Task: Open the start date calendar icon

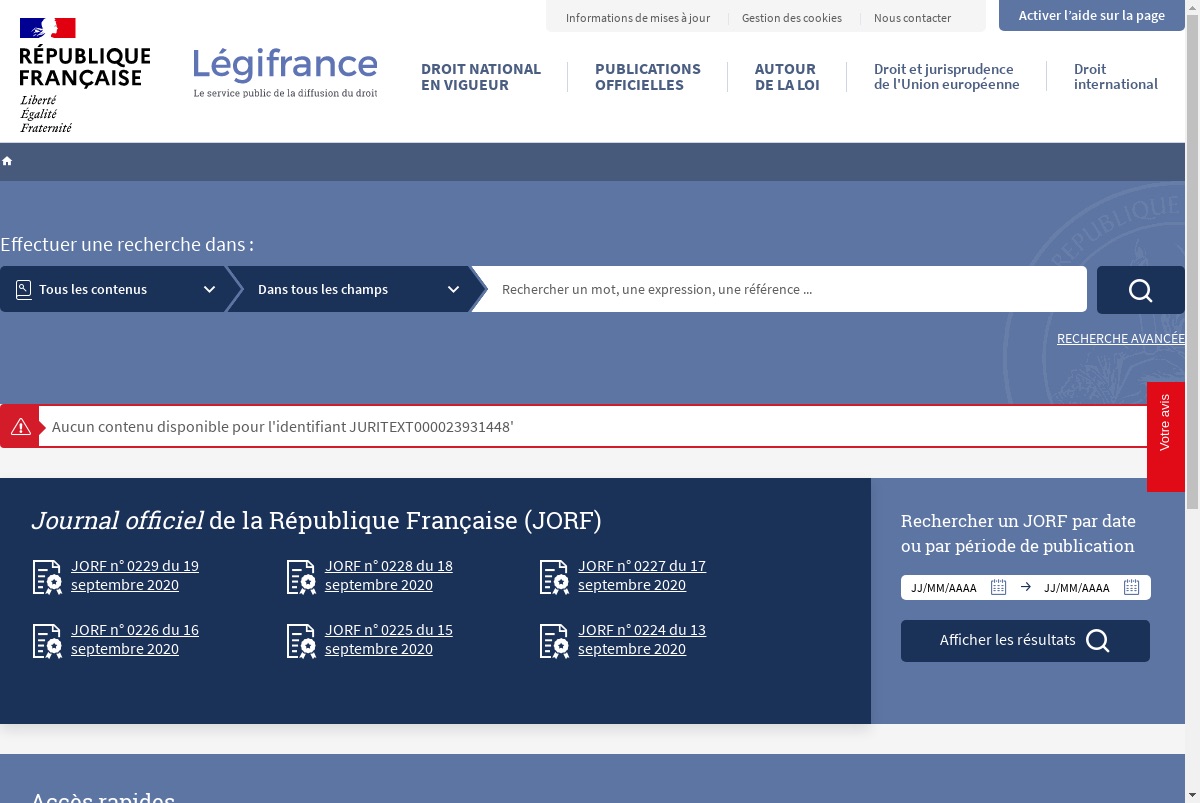Action: pyautogui.click(x=998, y=587)
